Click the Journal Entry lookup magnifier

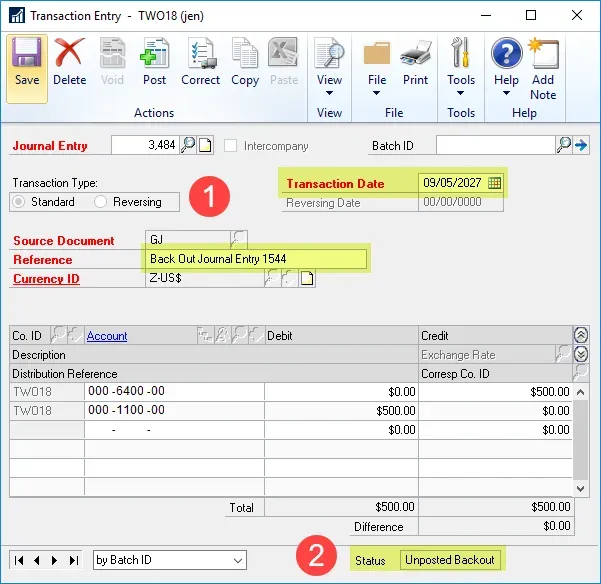pyautogui.click(x=187, y=145)
